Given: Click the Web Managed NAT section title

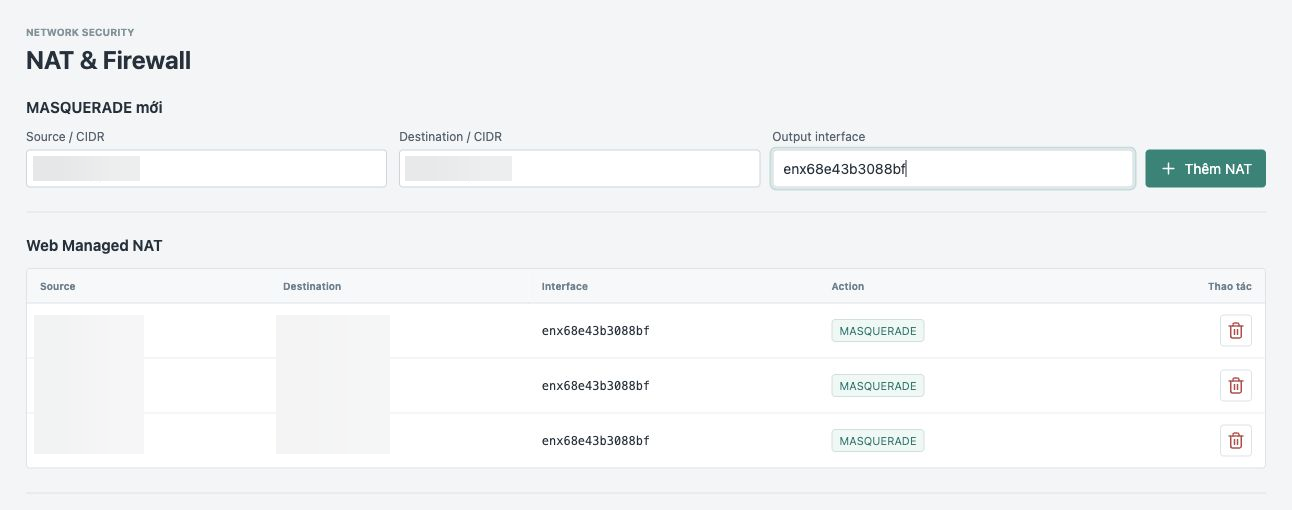Looking at the screenshot, I should pyautogui.click(x=94, y=245).
